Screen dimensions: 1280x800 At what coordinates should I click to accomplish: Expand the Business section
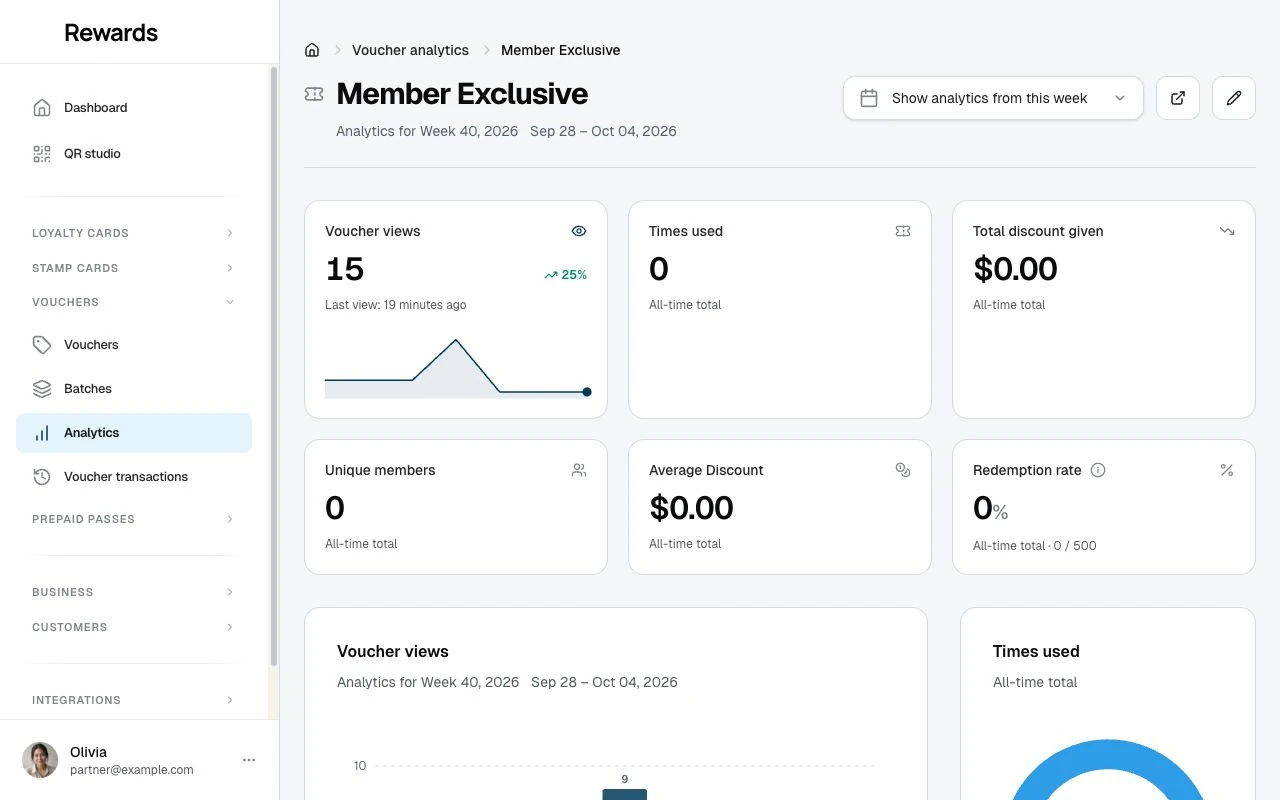pyautogui.click(x=134, y=592)
